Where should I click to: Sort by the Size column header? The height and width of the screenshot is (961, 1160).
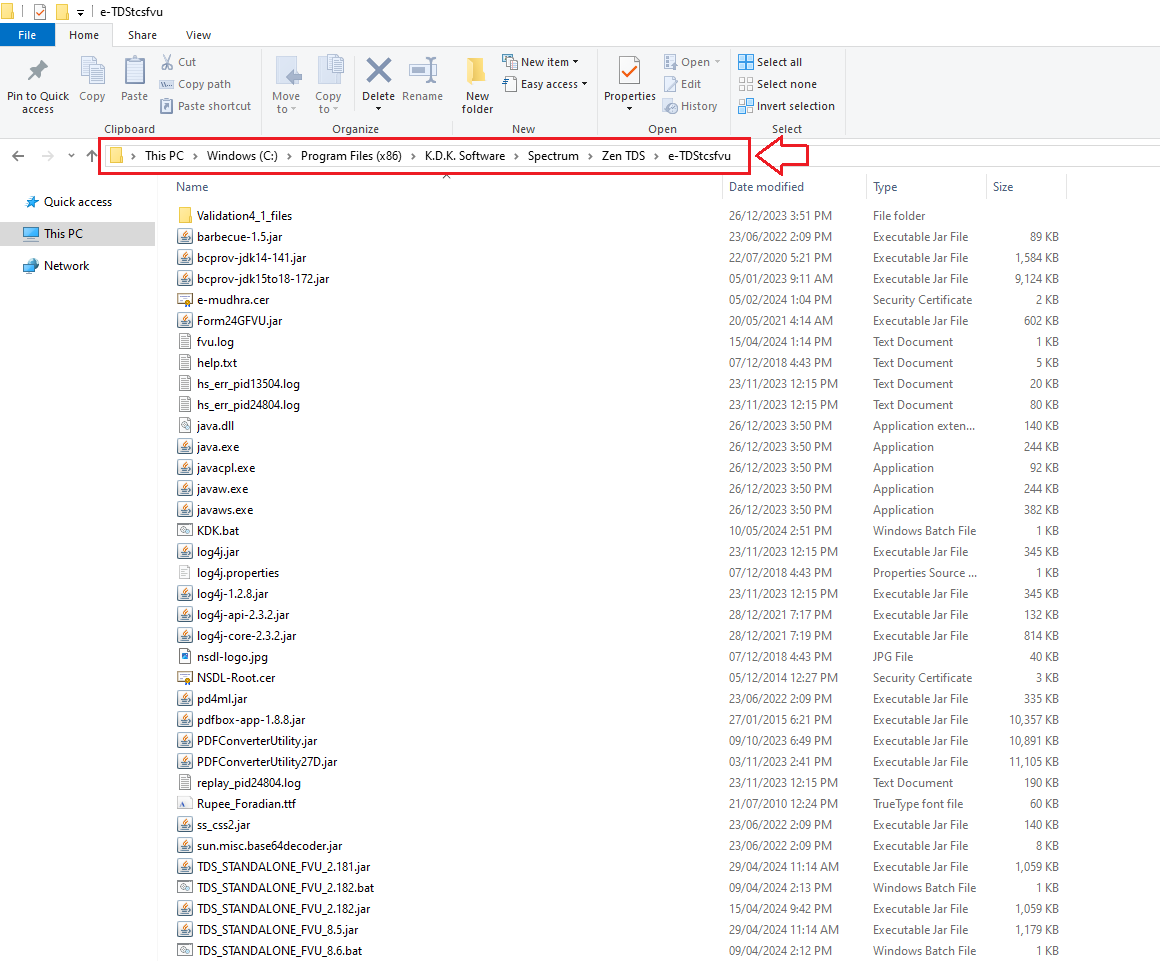coord(1003,187)
